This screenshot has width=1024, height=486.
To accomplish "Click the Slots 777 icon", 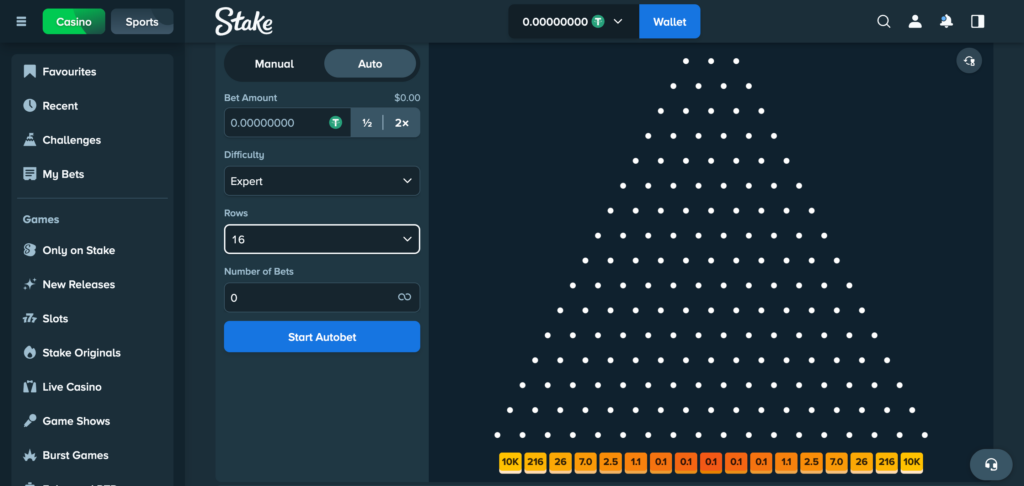I will (x=29, y=318).
